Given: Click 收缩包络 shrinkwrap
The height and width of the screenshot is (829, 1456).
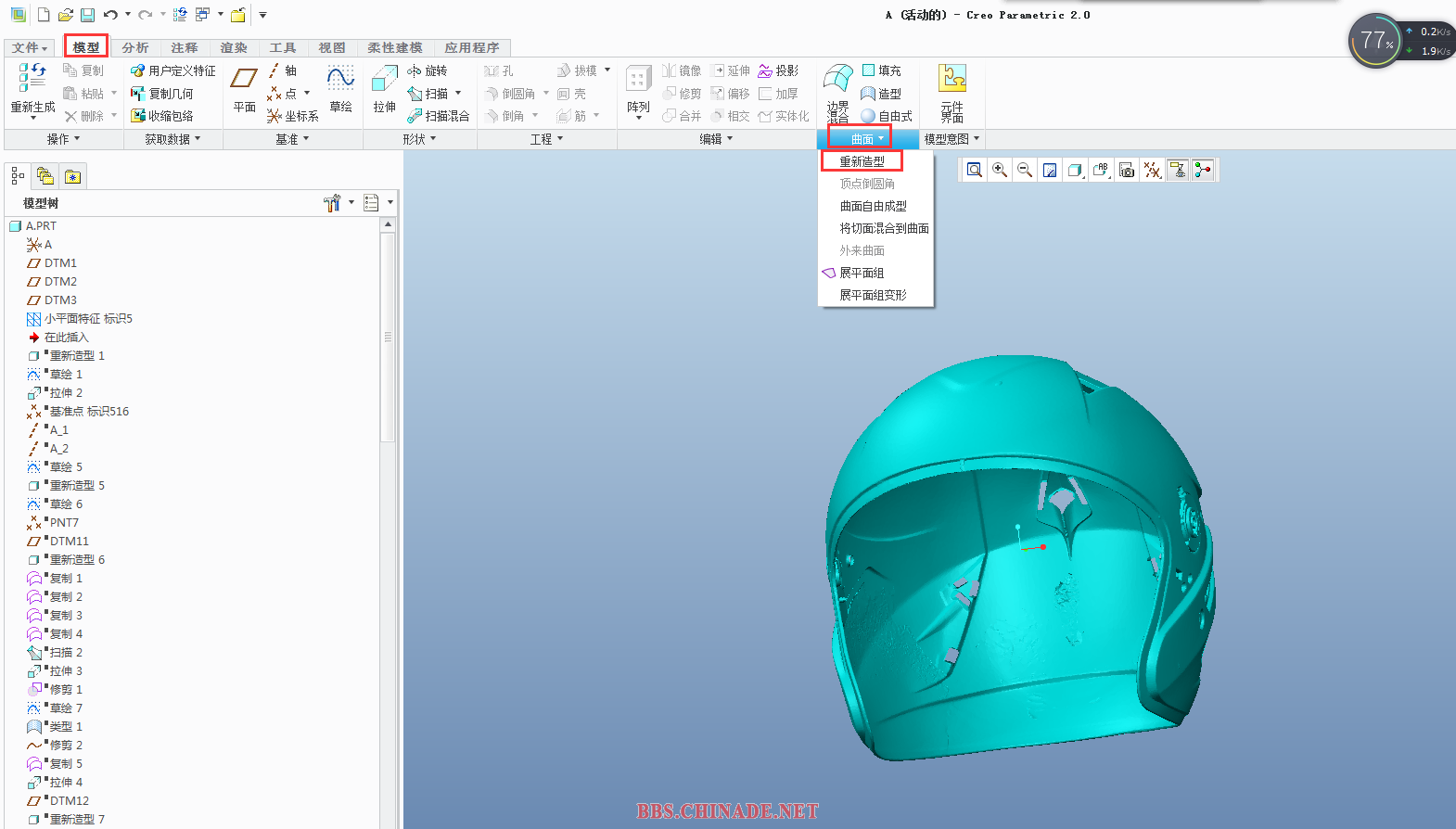Looking at the screenshot, I should [162, 116].
